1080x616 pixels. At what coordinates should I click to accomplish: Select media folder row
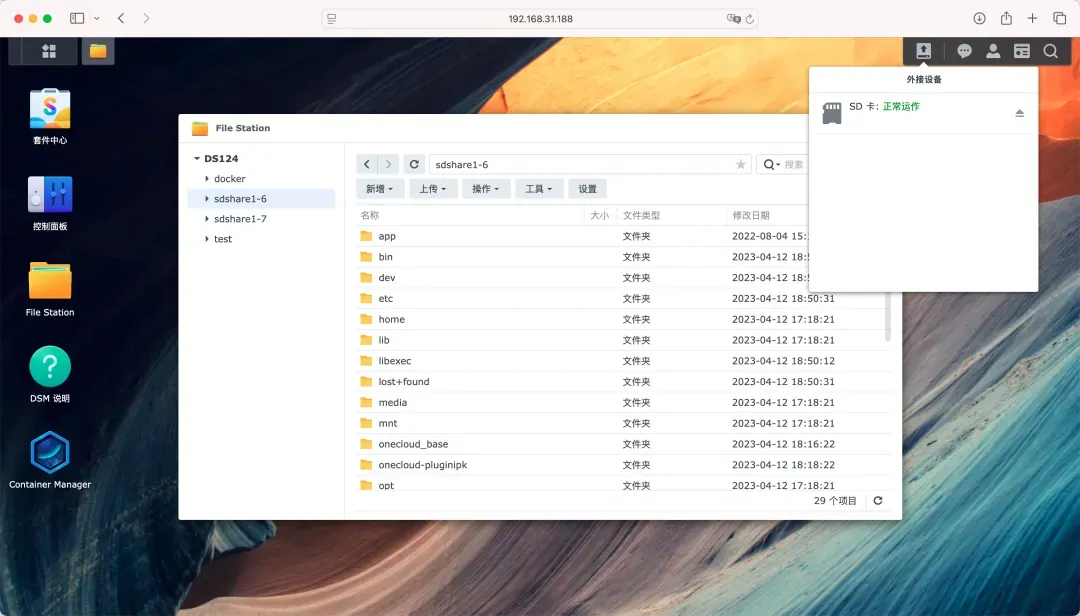[x=623, y=402]
